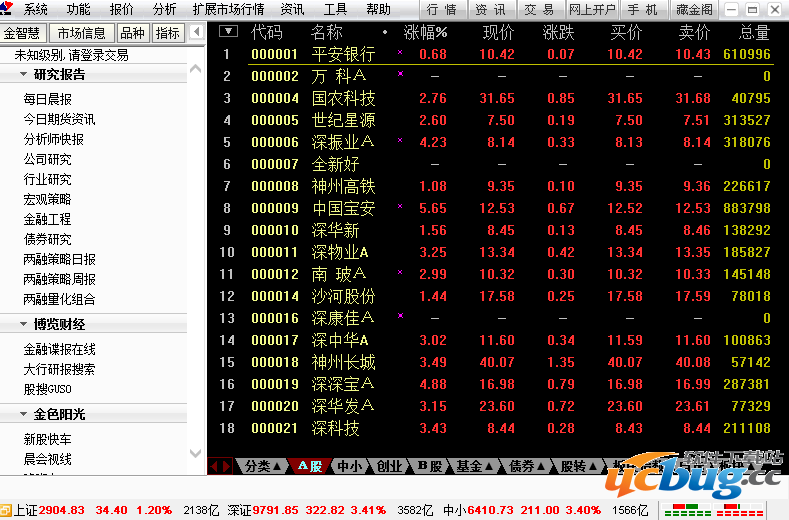Click the table dropdown arrow beside 代码 header
The width and height of the screenshot is (789, 520).
tap(228, 32)
